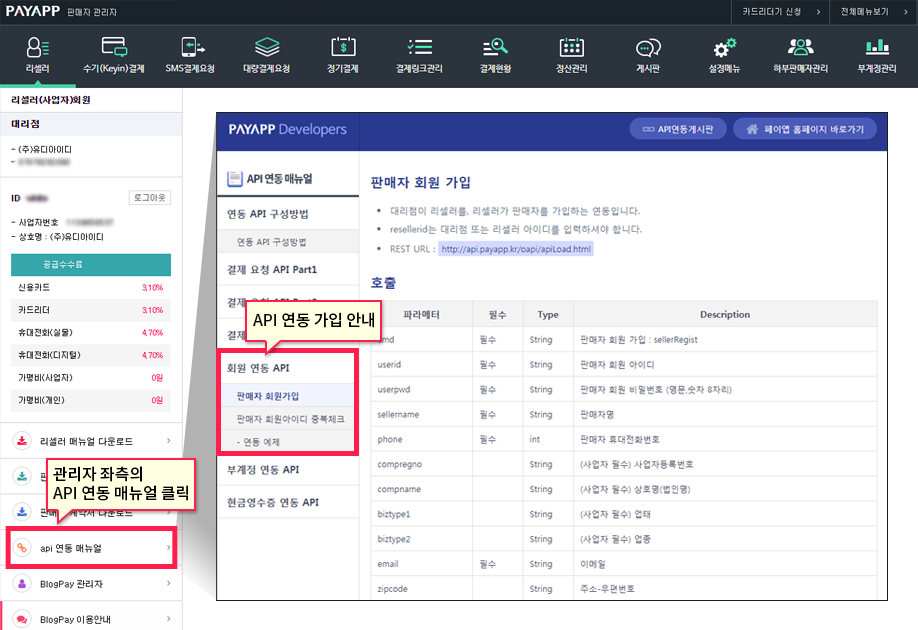Image resolution: width=918 pixels, height=630 pixels.
Task: Click the userid parameter cell
Action: tap(422, 364)
